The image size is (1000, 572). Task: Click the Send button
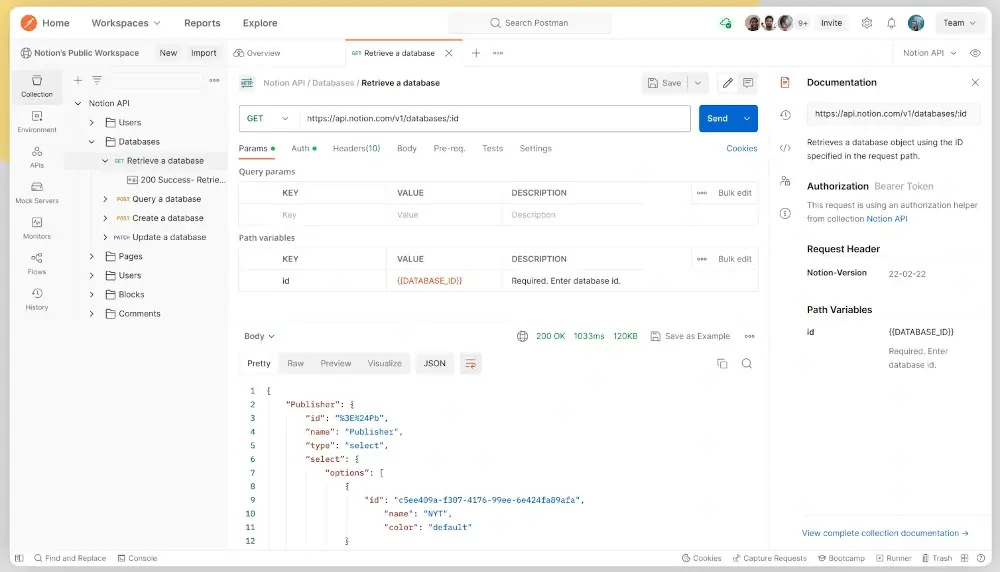(717, 119)
